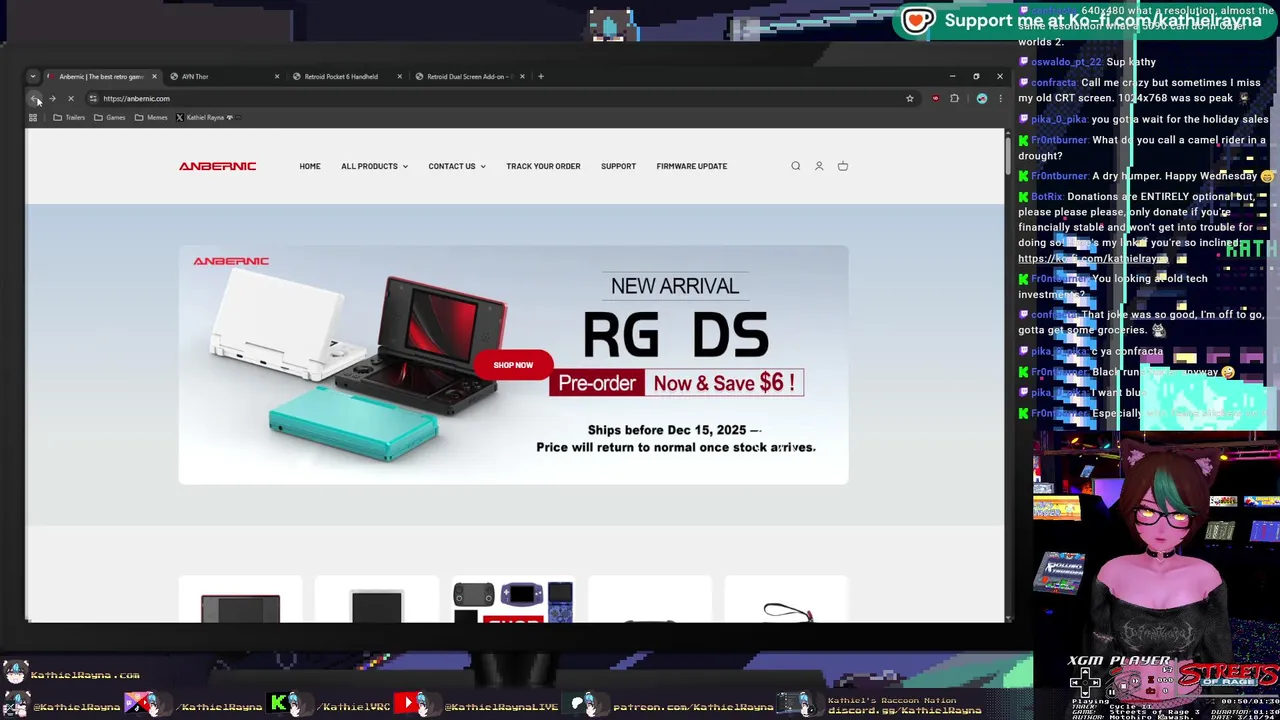Open the account login icon
1280x720 pixels.
[x=819, y=166]
